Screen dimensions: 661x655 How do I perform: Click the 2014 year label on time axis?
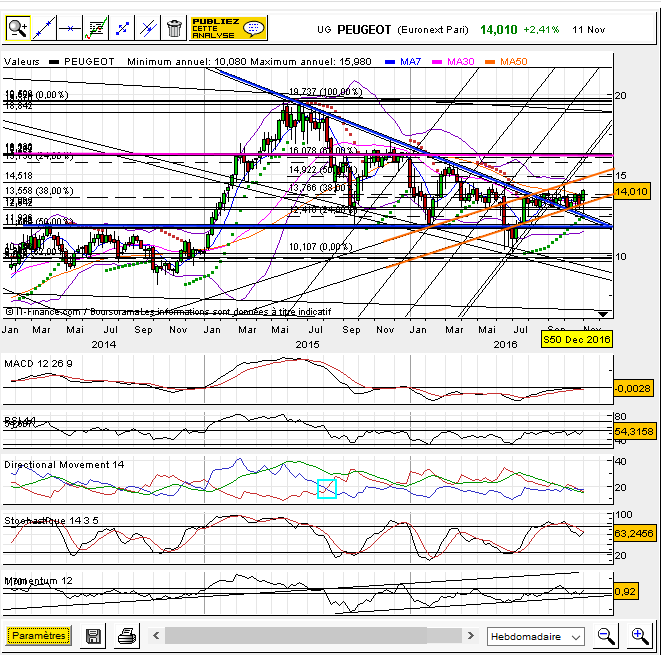pos(104,344)
